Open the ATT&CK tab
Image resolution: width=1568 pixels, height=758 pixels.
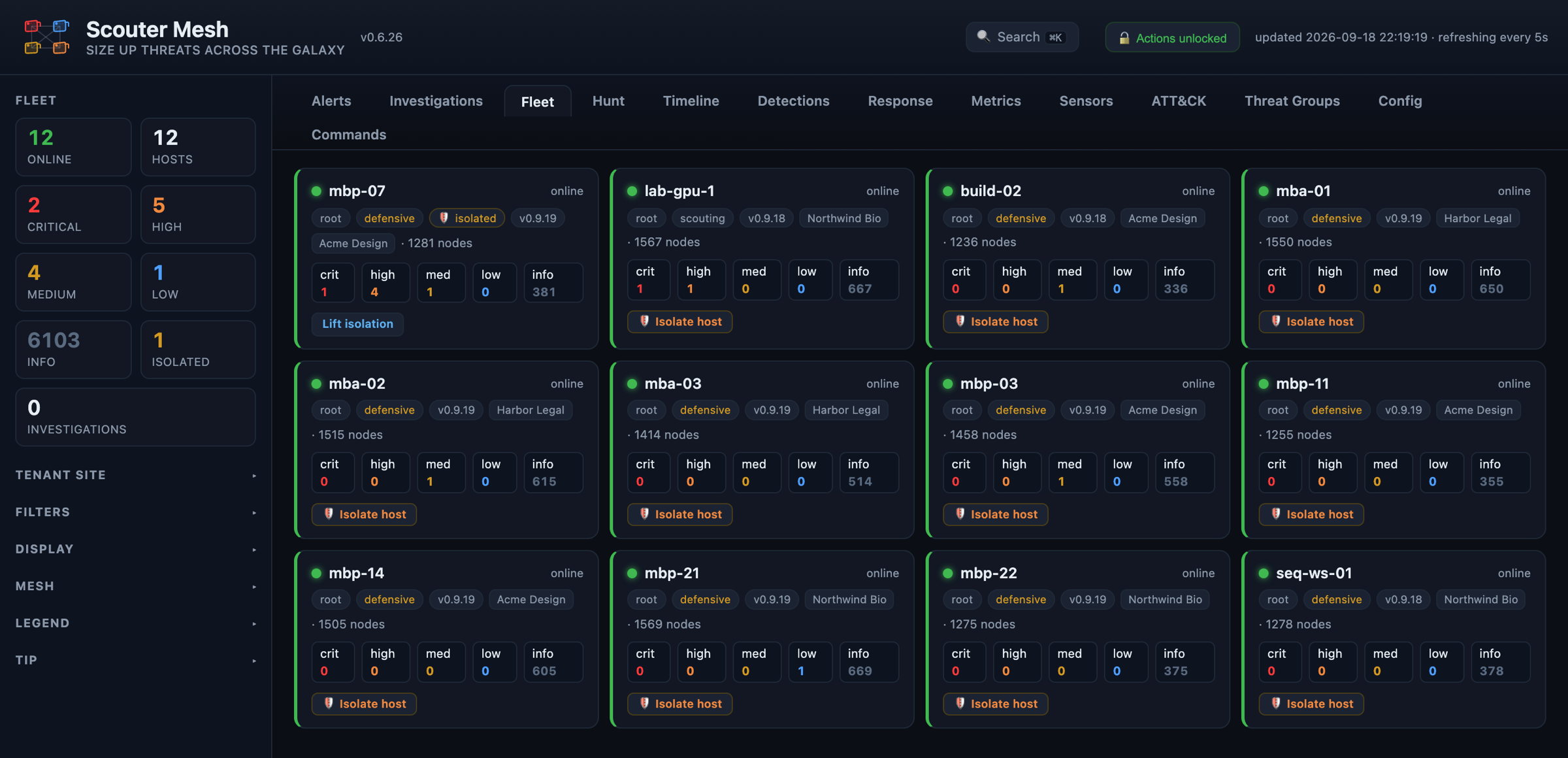1179,101
